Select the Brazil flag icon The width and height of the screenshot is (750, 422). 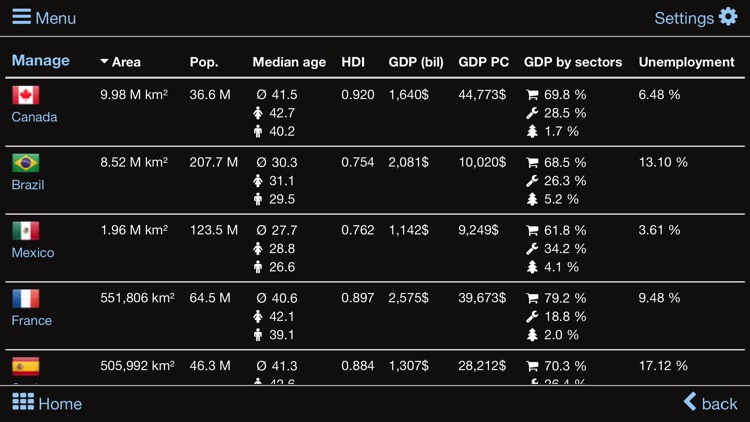25,163
